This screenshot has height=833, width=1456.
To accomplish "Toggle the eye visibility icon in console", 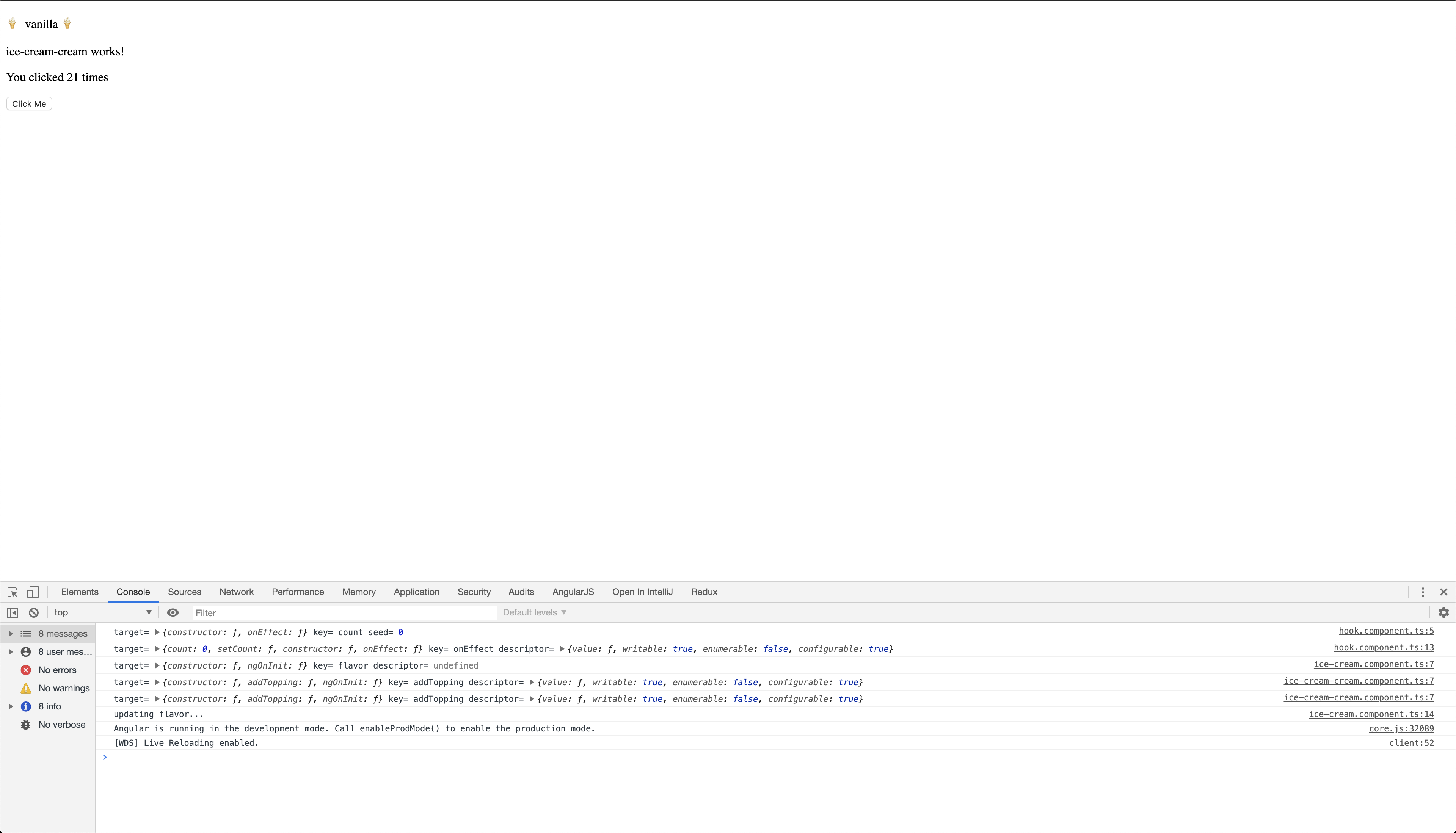I will 173,612.
